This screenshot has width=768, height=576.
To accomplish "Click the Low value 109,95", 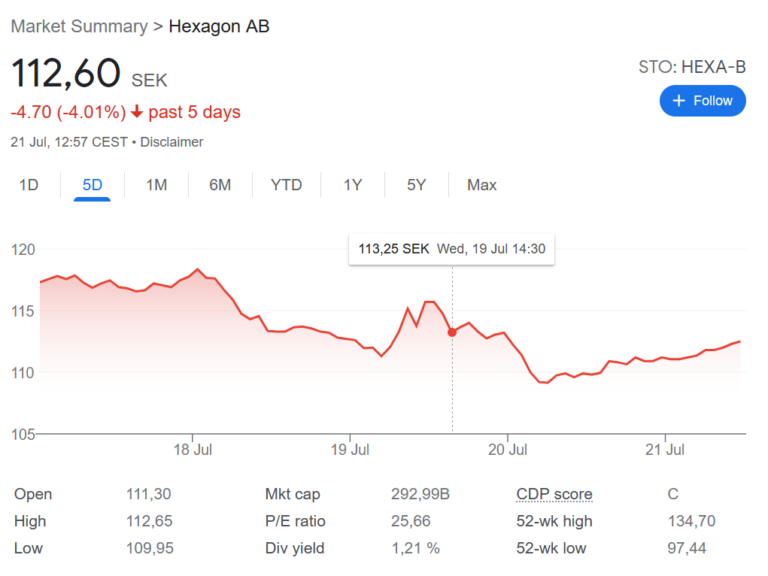I will pyautogui.click(x=150, y=548).
